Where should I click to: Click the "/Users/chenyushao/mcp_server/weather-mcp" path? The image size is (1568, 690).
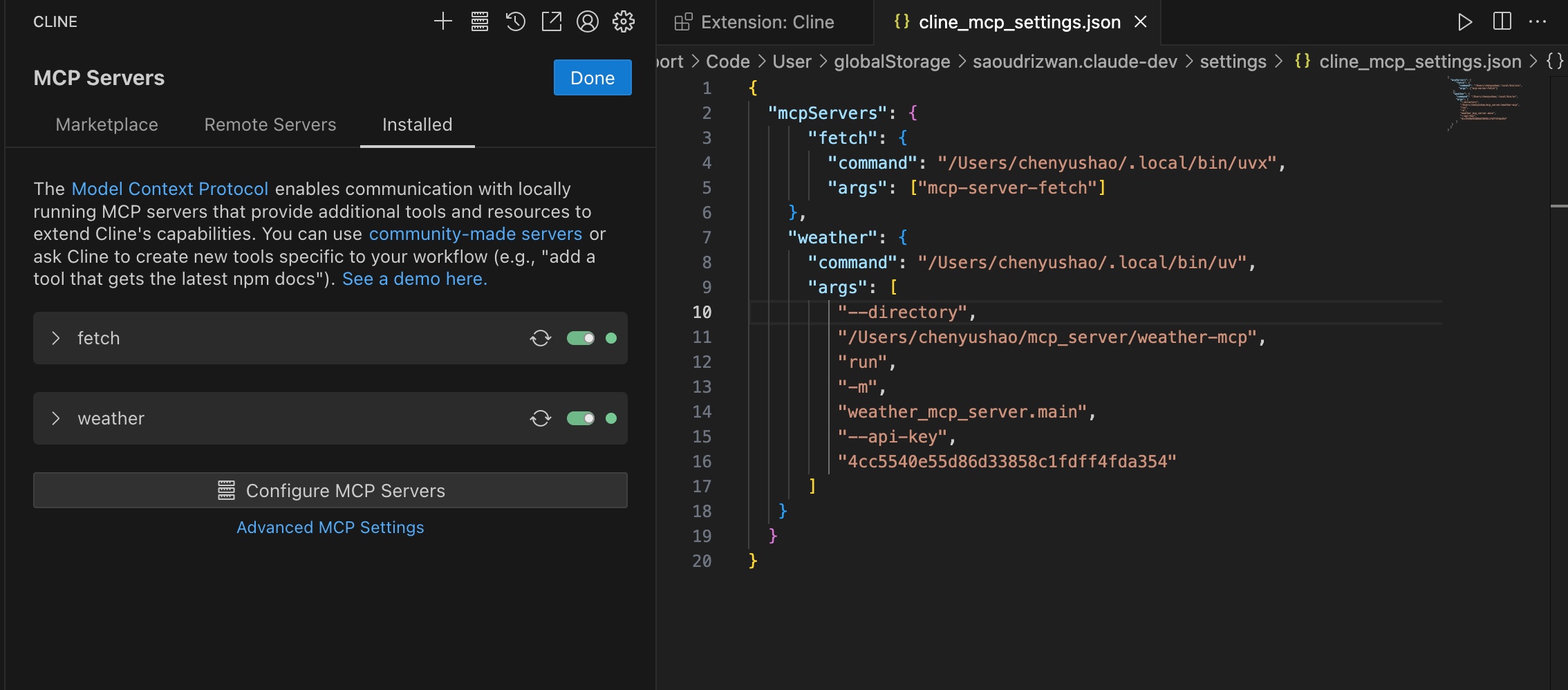(x=1047, y=337)
